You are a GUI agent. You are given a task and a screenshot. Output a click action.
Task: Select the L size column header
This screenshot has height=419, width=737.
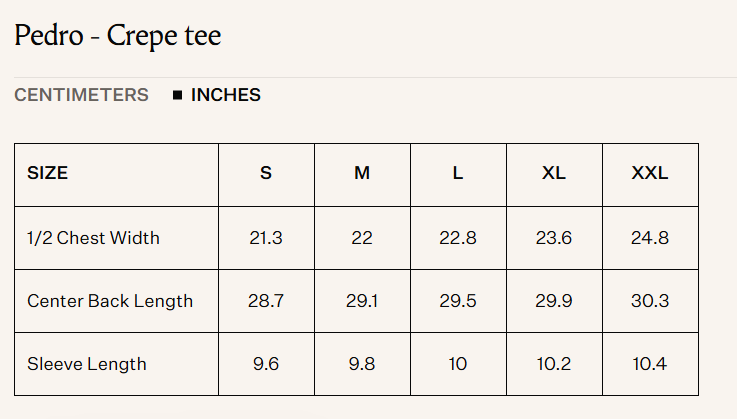(458, 173)
